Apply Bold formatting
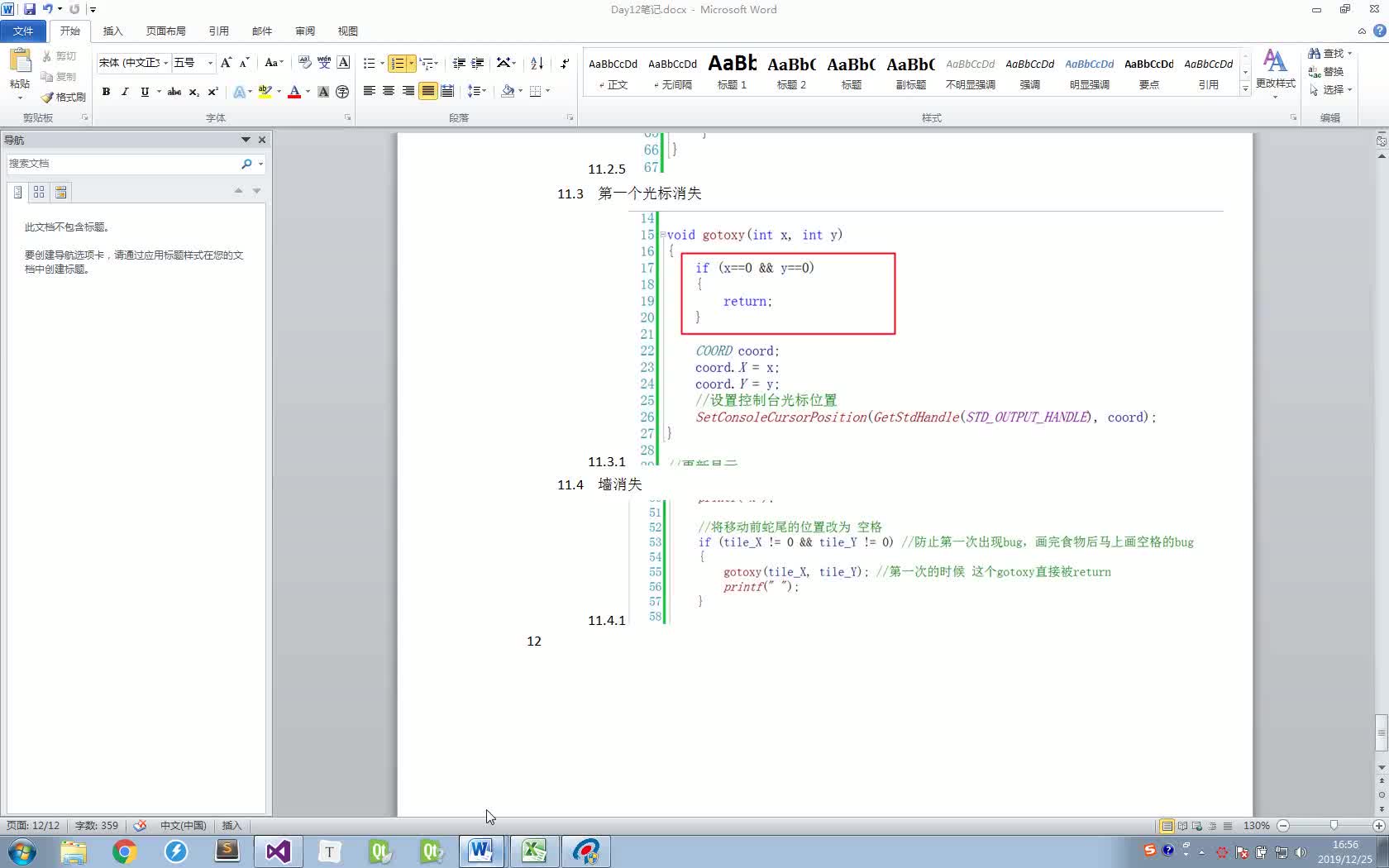 pos(106,92)
